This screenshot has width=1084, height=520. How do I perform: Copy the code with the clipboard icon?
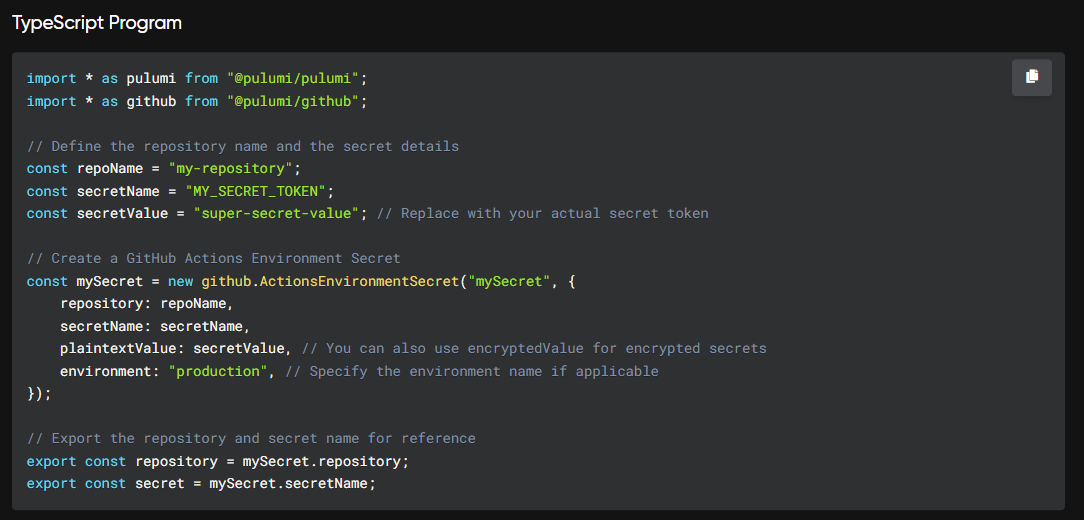pyautogui.click(x=1031, y=77)
